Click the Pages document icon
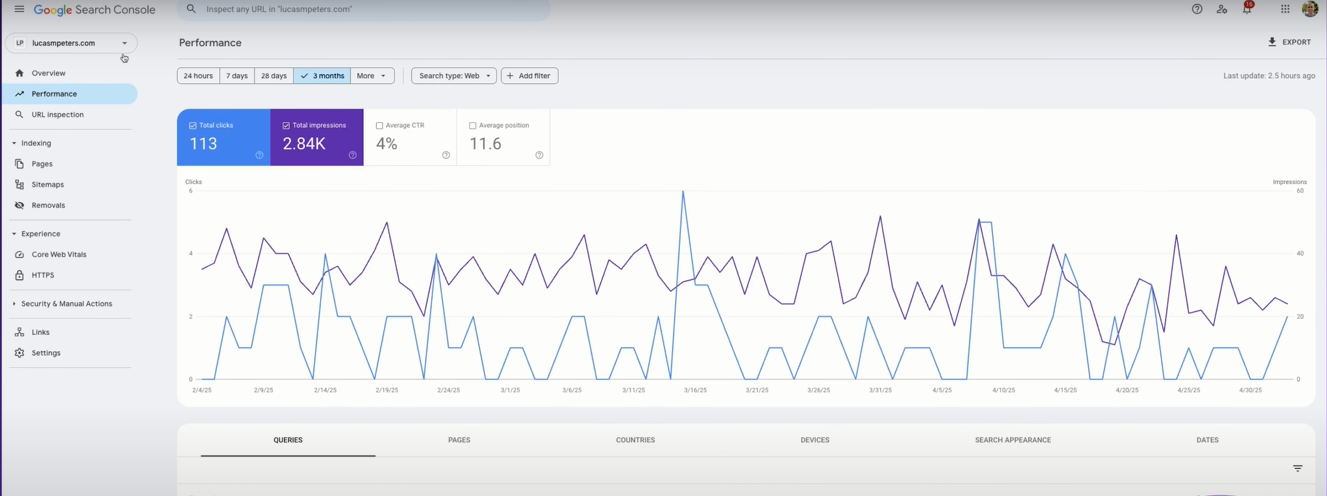The height and width of the screenshot is (496, 1327). click(x=19, y=164)
